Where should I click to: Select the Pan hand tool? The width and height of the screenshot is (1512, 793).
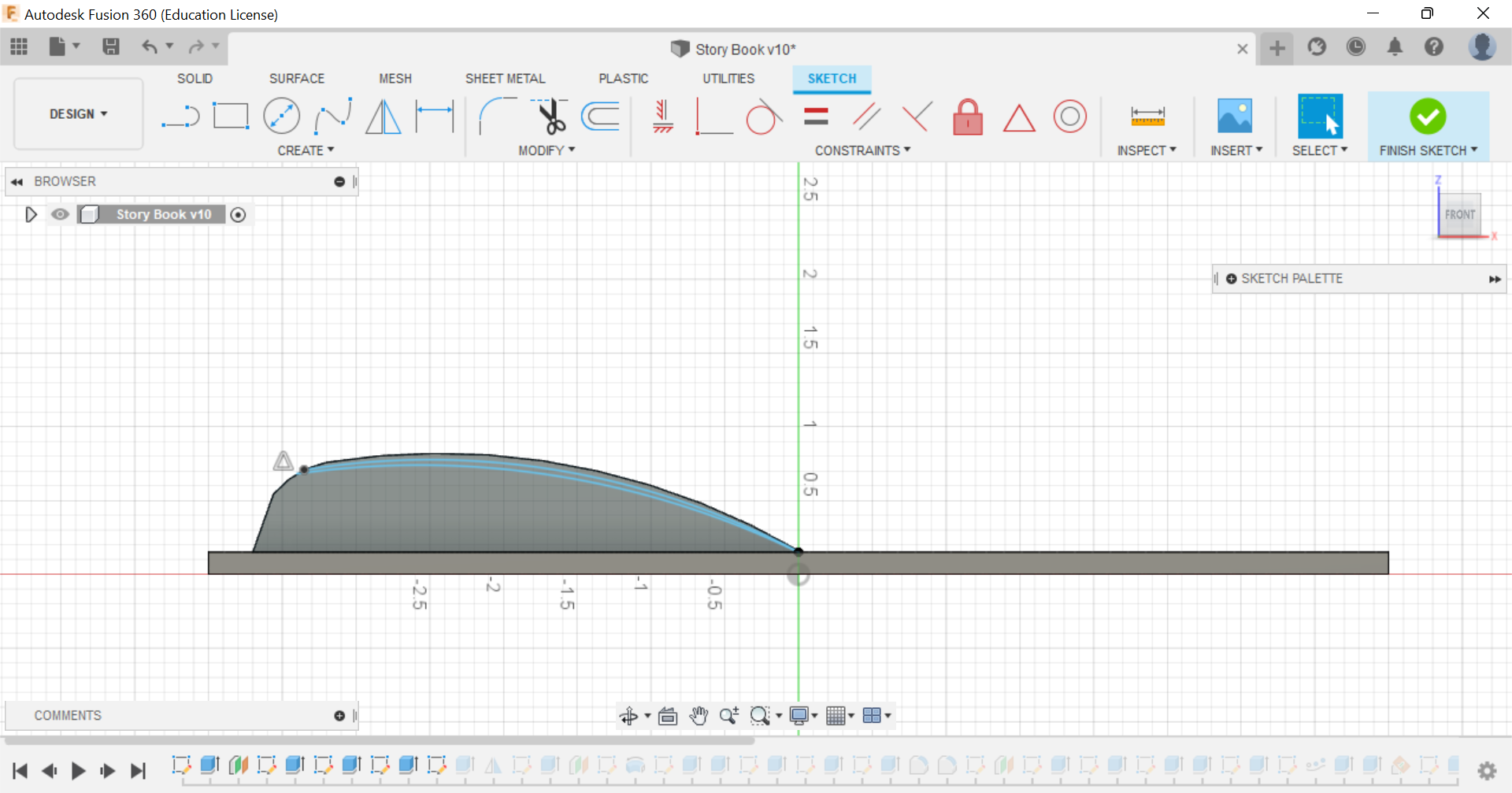pos(699,716)
